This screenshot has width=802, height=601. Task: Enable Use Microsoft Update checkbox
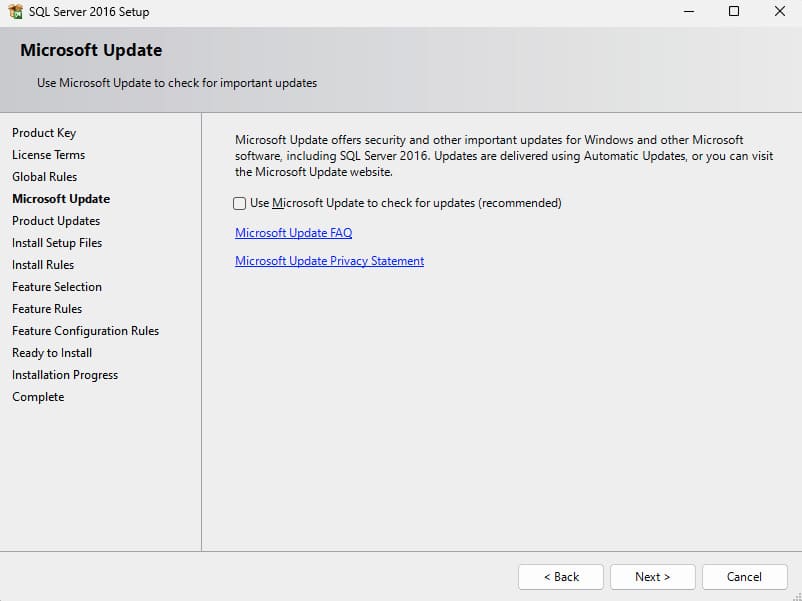pyautogui.click(x=240, y=203)
